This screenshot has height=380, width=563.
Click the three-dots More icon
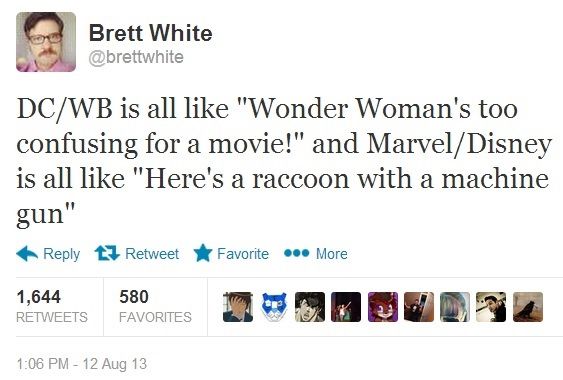(x=296, y=253)
